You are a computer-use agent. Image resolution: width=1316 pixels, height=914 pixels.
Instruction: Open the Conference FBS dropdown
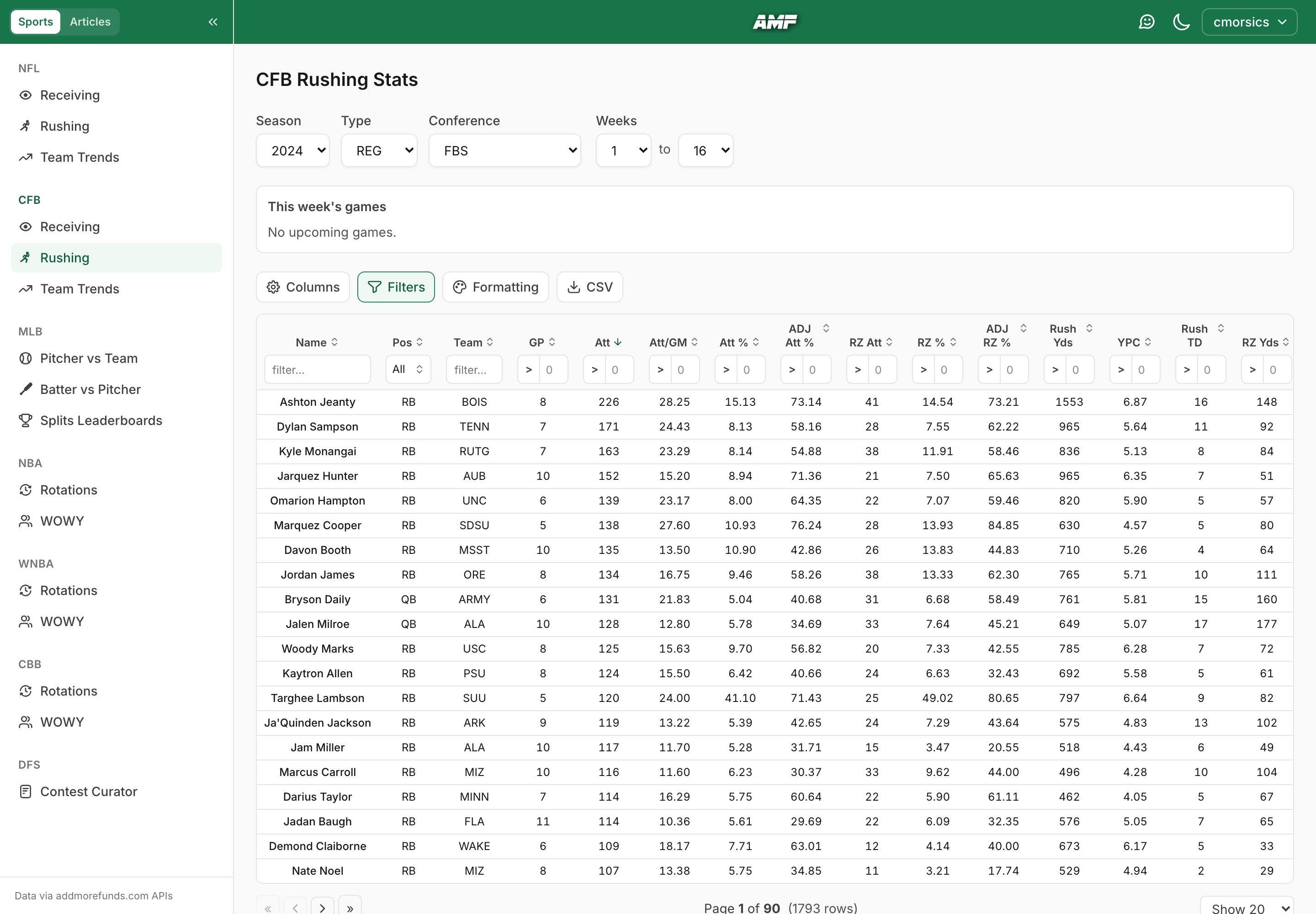pyautogui.click(x=504, y=151)
